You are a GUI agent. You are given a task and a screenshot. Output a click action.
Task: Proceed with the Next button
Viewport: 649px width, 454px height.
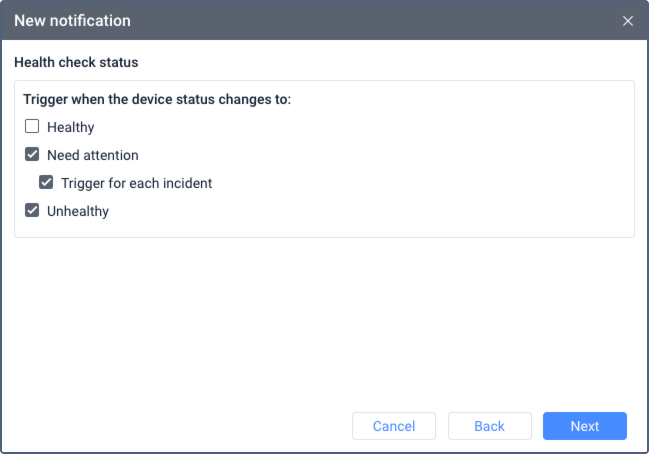pyautogui.click(x=585, y=426)
